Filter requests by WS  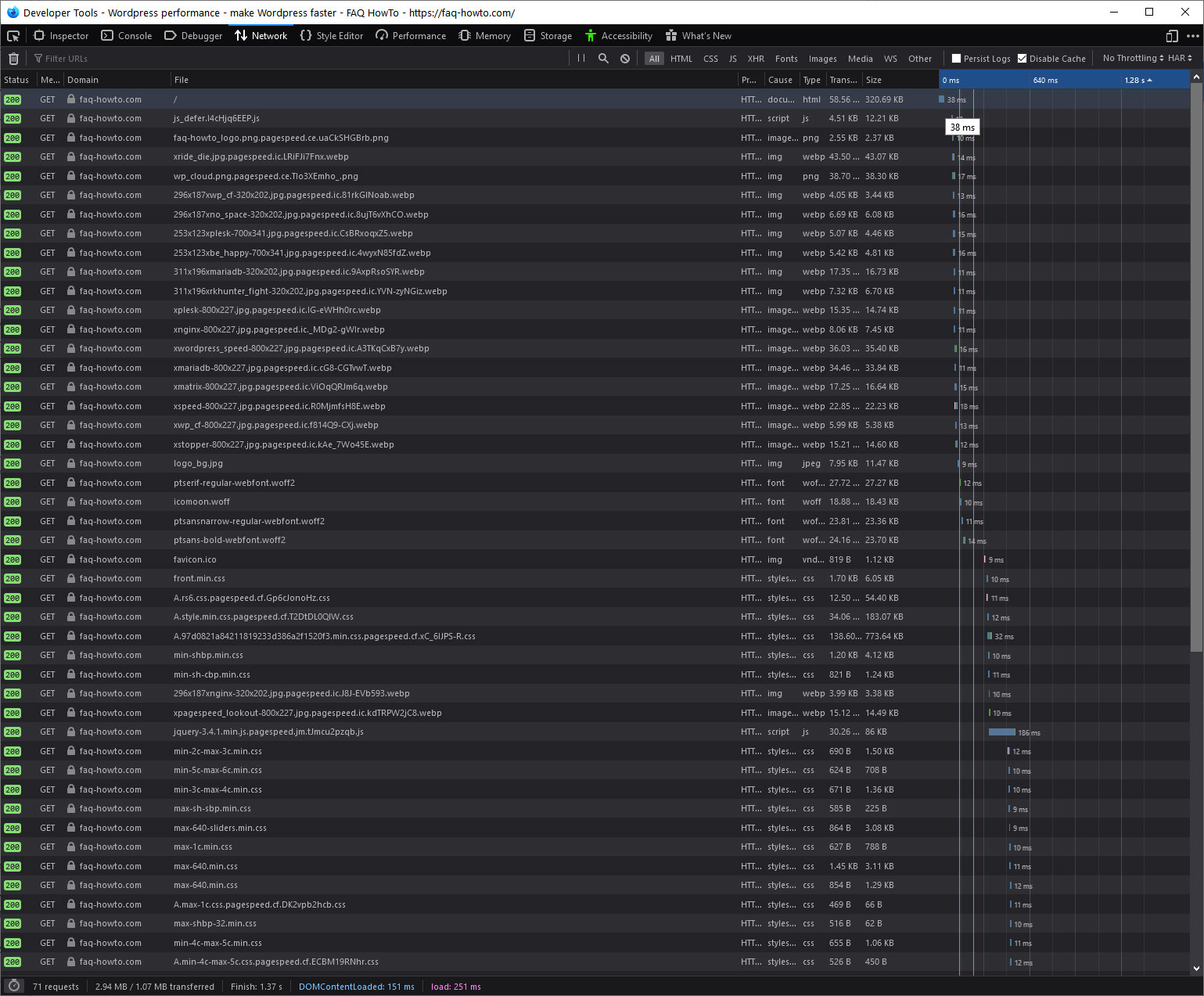890,59
